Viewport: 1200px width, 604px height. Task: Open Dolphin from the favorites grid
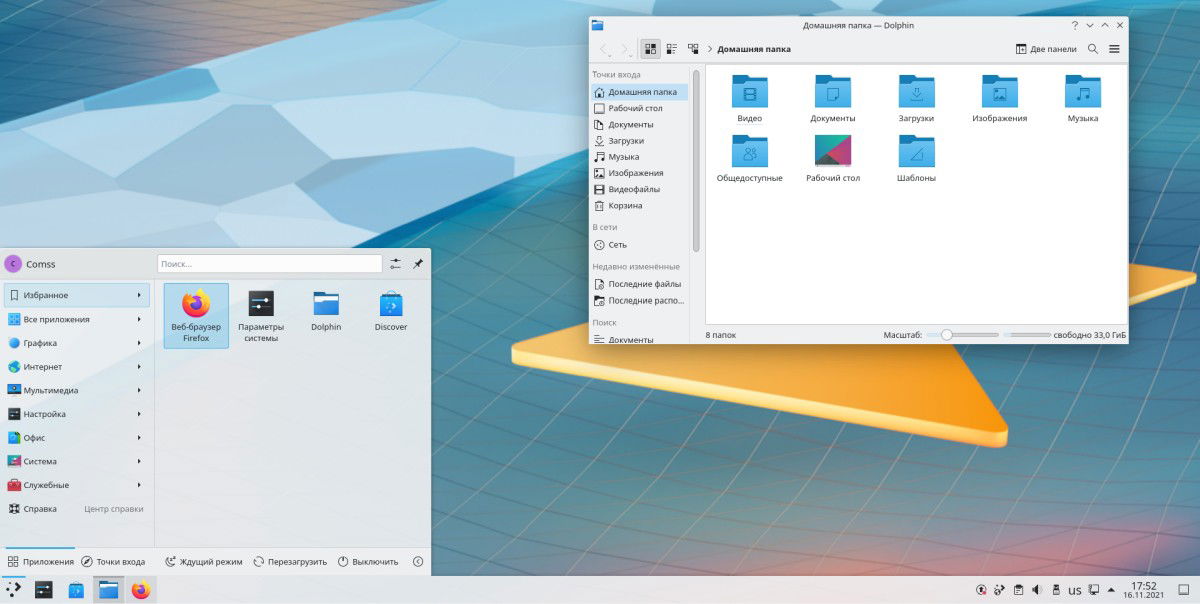(x=326, y=311)
